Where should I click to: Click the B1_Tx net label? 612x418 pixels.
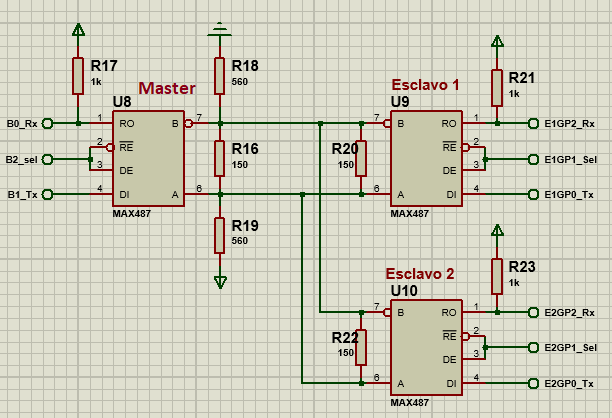[x=23, y=194]
